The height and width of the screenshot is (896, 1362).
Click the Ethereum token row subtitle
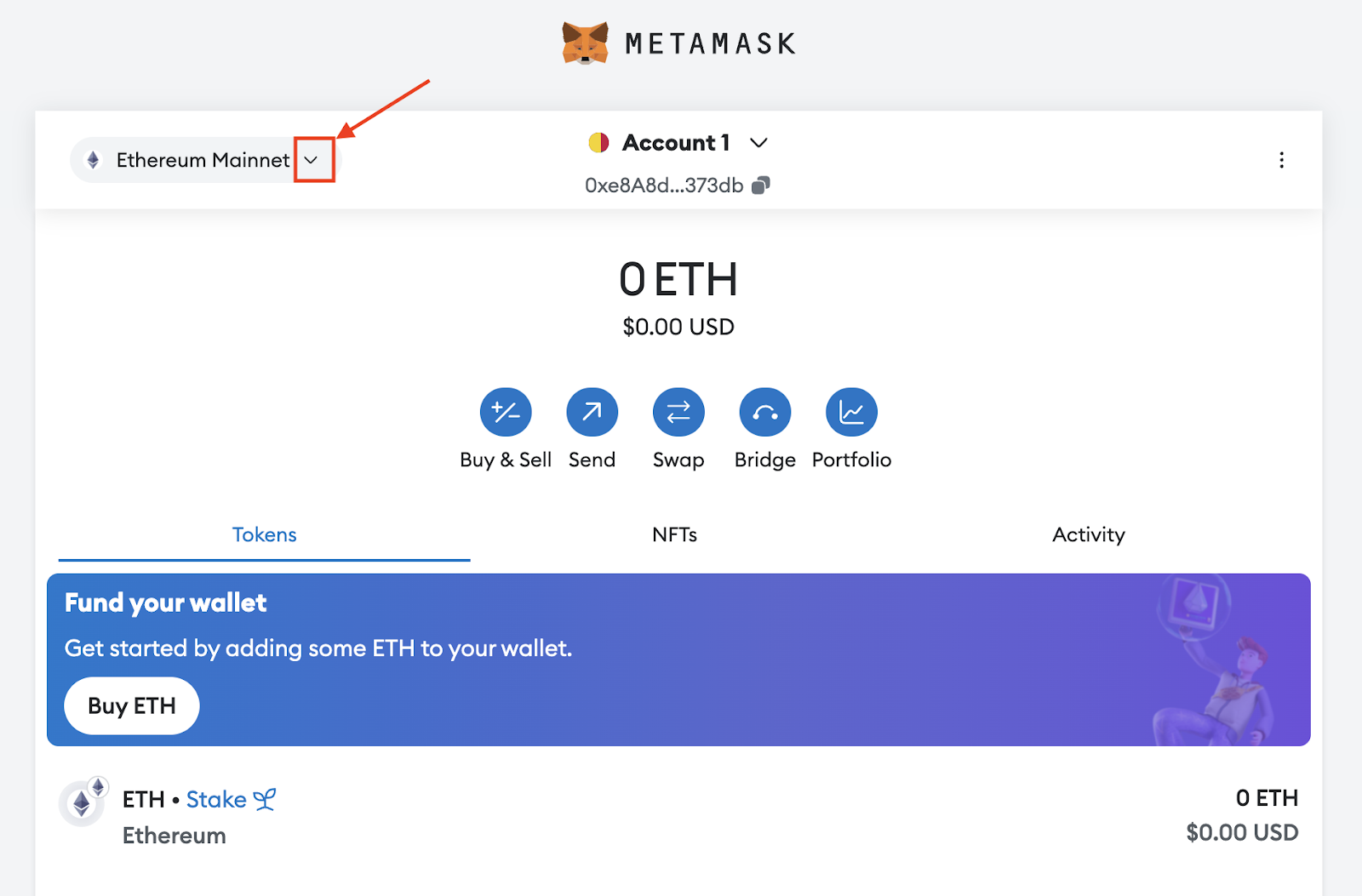coord(175,836)
